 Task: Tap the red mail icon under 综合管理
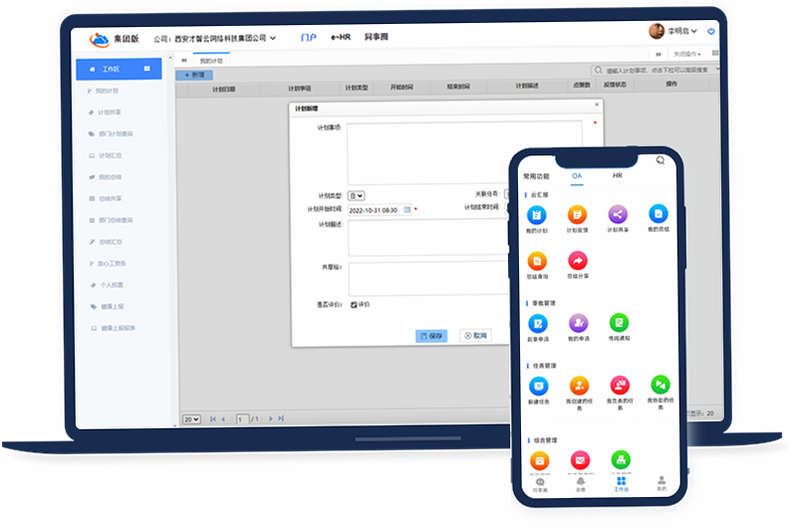(580, 460)
